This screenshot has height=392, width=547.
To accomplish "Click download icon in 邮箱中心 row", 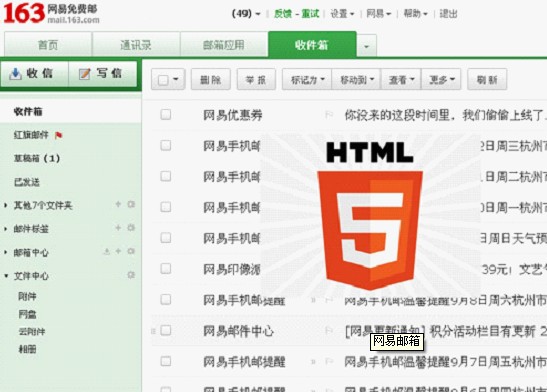I will [107, 251].
